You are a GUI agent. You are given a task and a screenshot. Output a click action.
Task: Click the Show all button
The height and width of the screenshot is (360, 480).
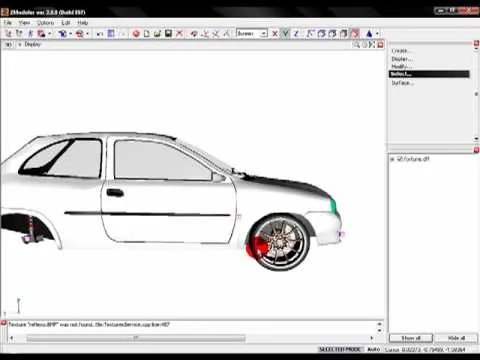click(x=411, y=338)
